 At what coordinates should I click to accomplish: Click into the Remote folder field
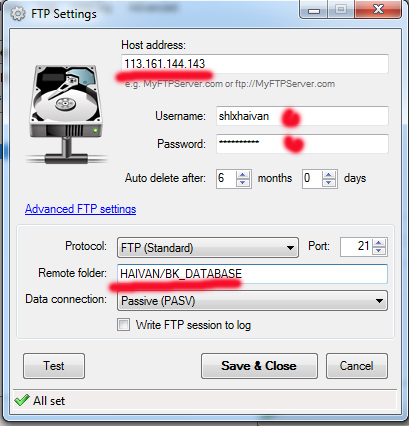tap(252, 274)
